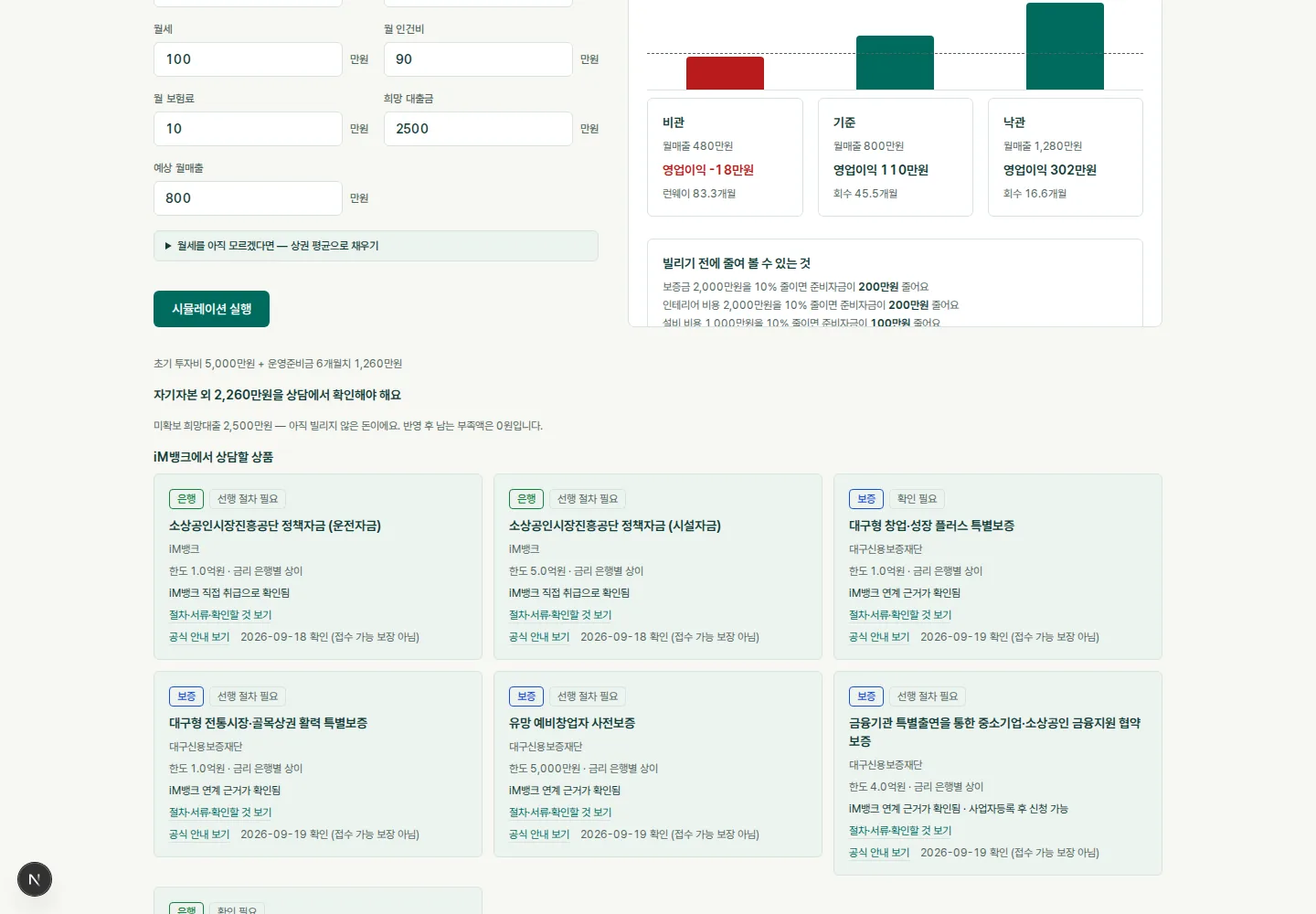Focus the 희망 대출금 input field
Image resolution: width=1316 pixels, height=914 pixels.
[478, 129]
